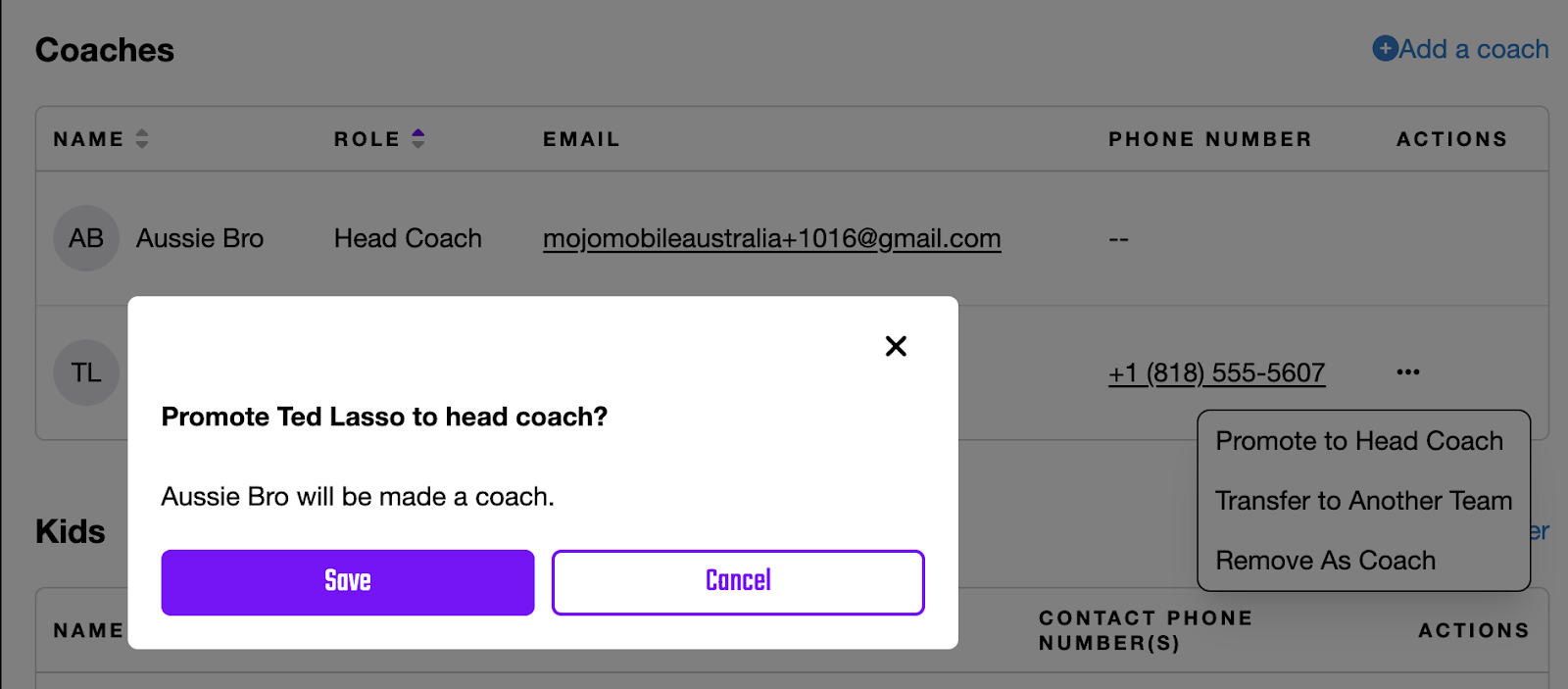Click the CONTACT PHONE NUMBER(S) header in Kids
Viewport: 1568px width, 689px height.
click(x=1146, y=630)
